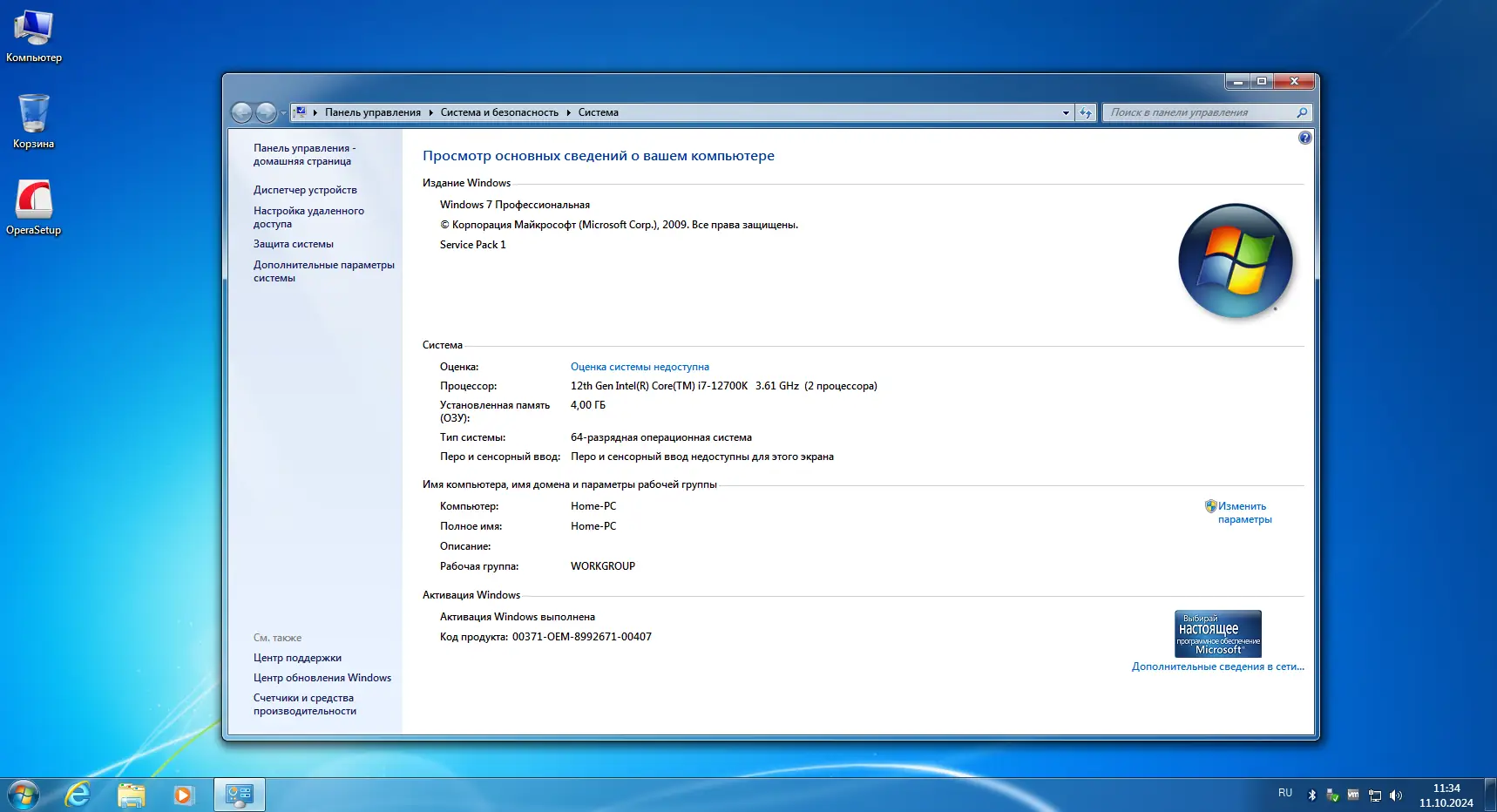Open Internet Explorer from the taskbar
The image size is (1497, 812).
[78, 795]
